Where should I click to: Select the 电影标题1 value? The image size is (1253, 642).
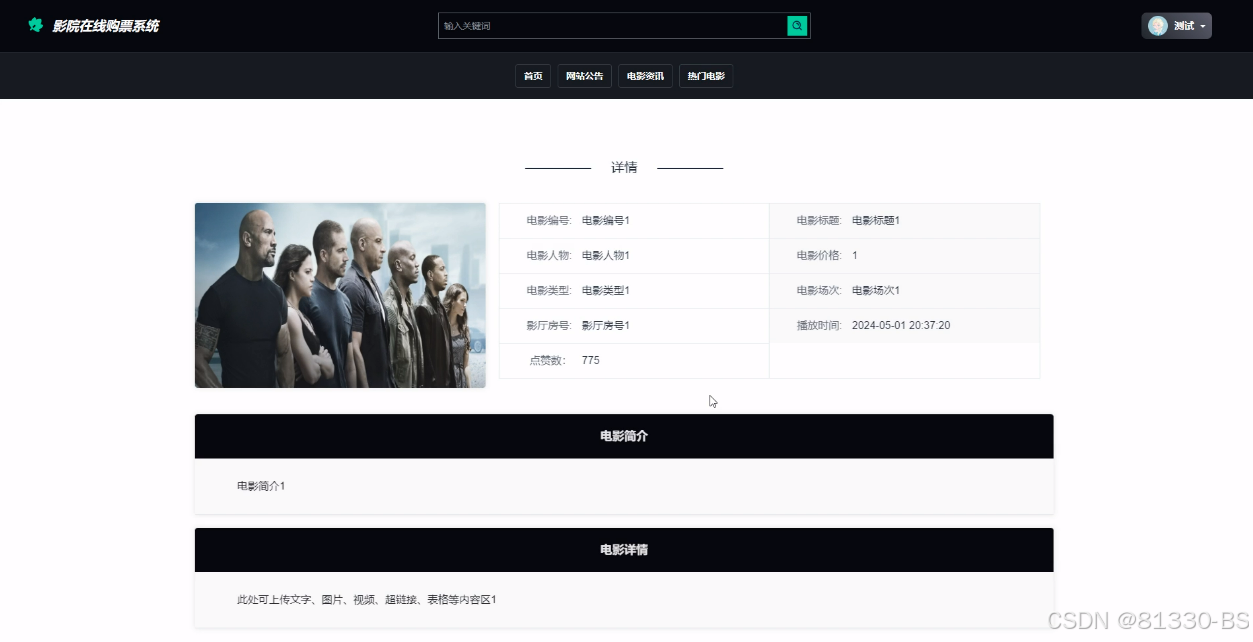[876, 221]
